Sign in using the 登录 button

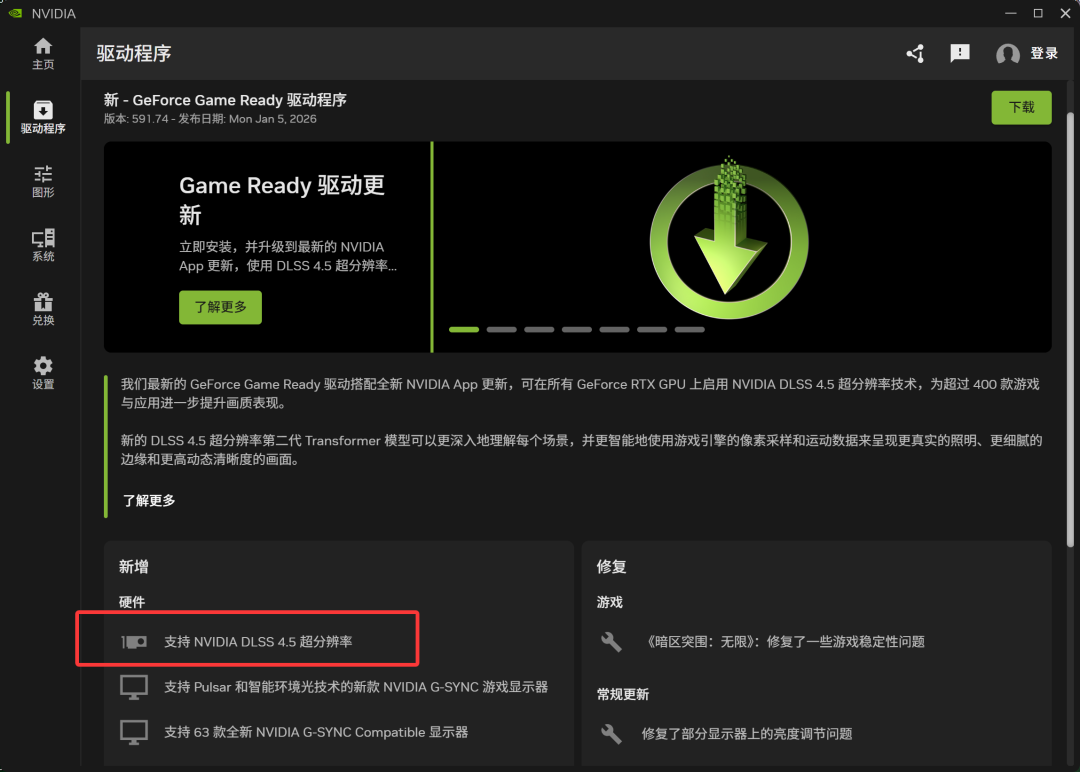[1043, 54]
